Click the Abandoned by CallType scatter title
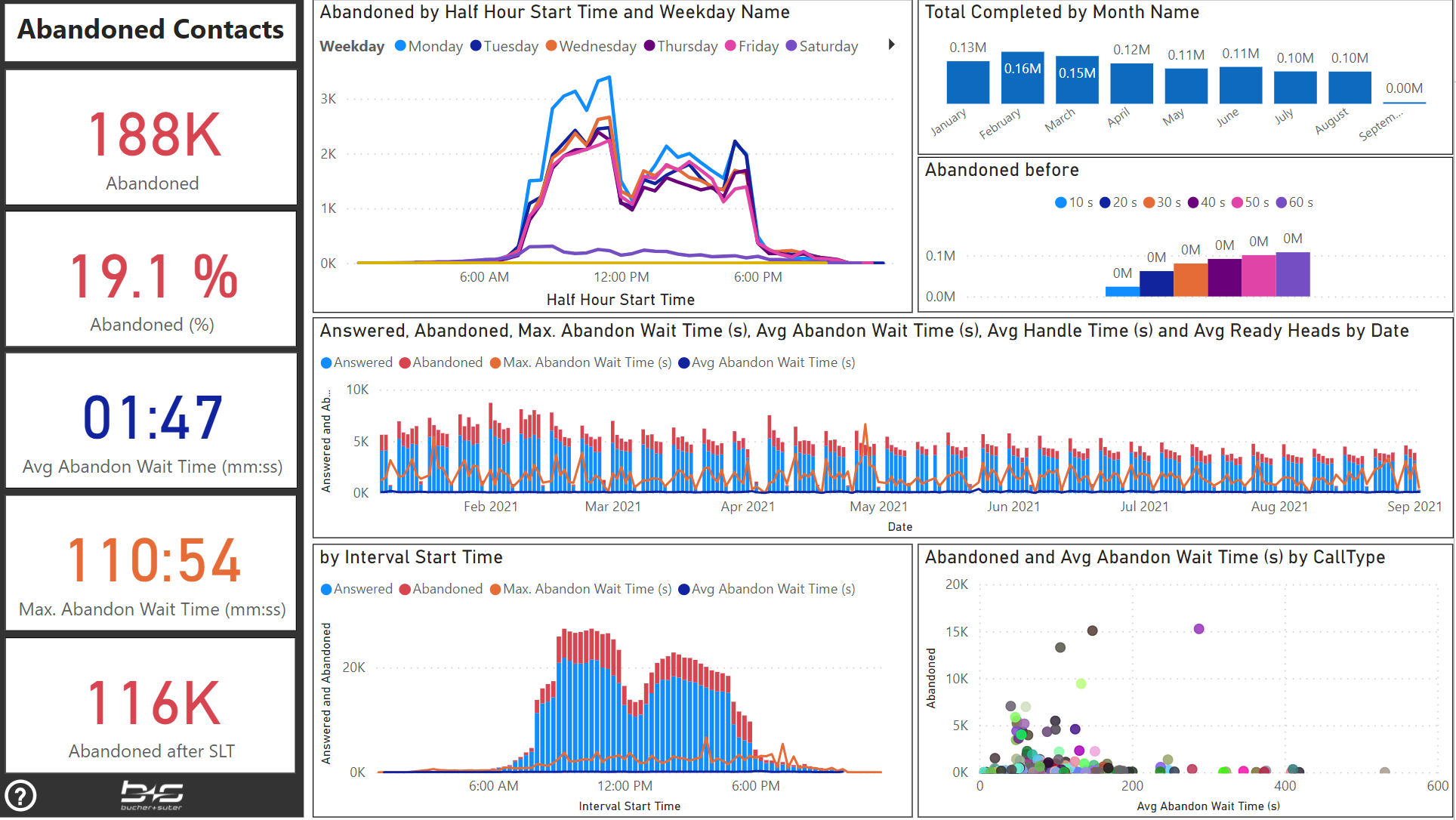This screenshot has width=1456, height=820. [1155, 557]
